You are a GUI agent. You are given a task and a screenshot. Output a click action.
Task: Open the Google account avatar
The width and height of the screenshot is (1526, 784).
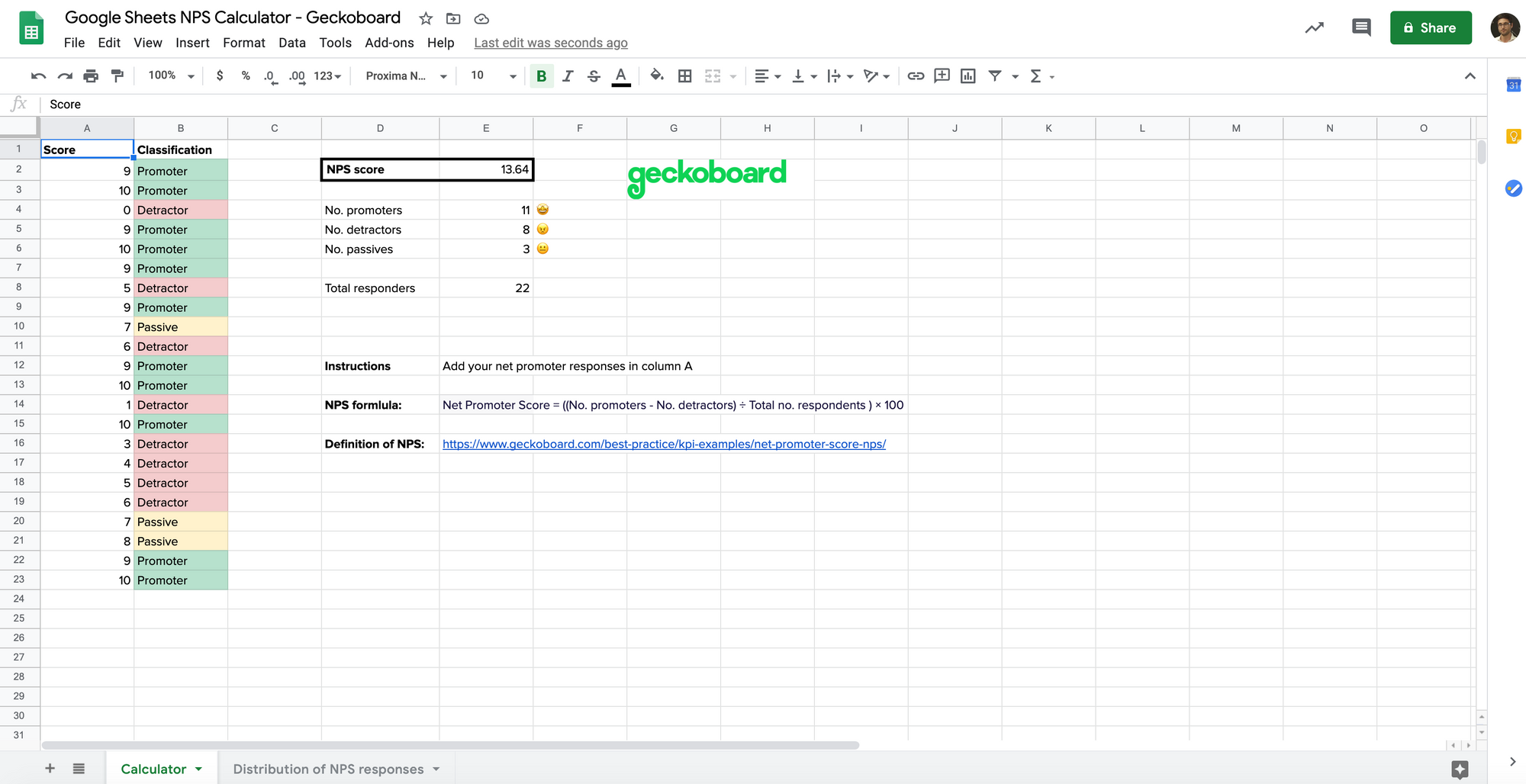pyautogui.click(x=1505, y=28)
